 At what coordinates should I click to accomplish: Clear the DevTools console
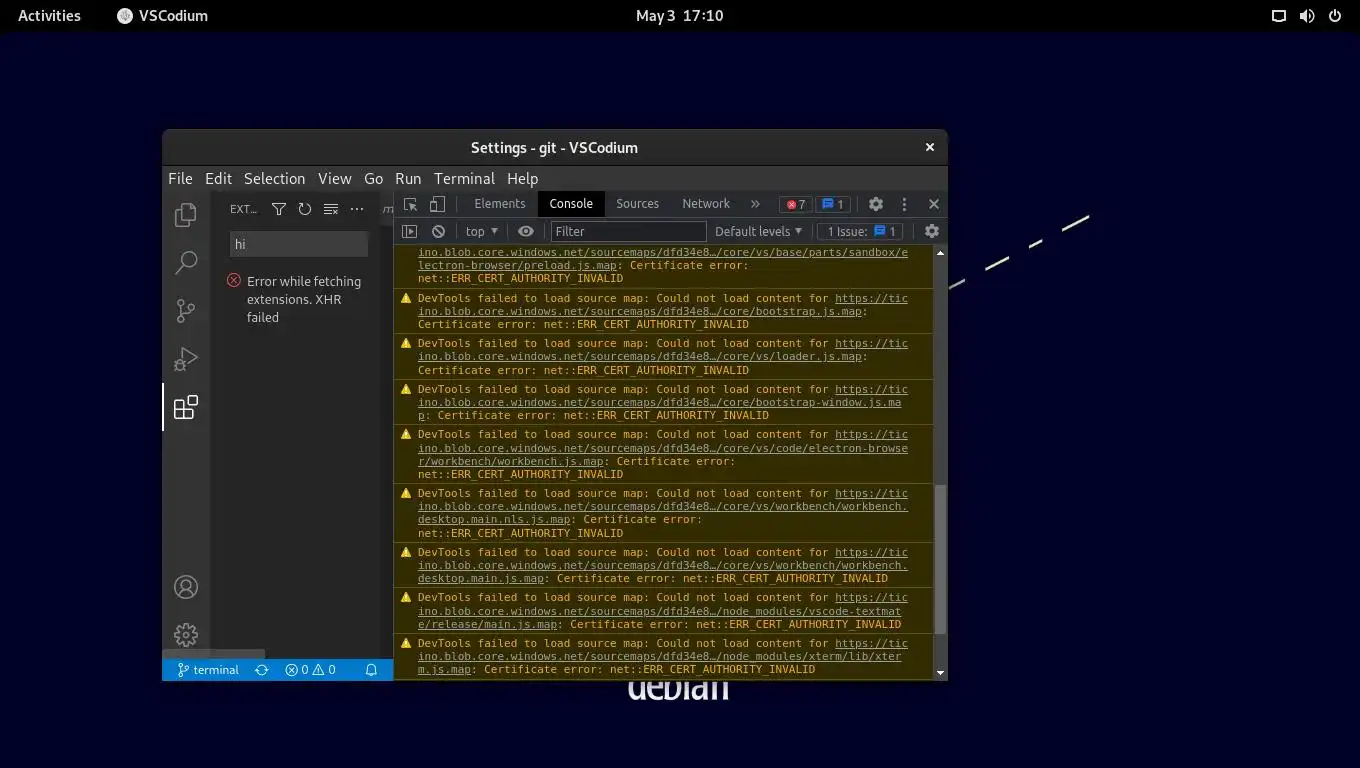point(438,231)
